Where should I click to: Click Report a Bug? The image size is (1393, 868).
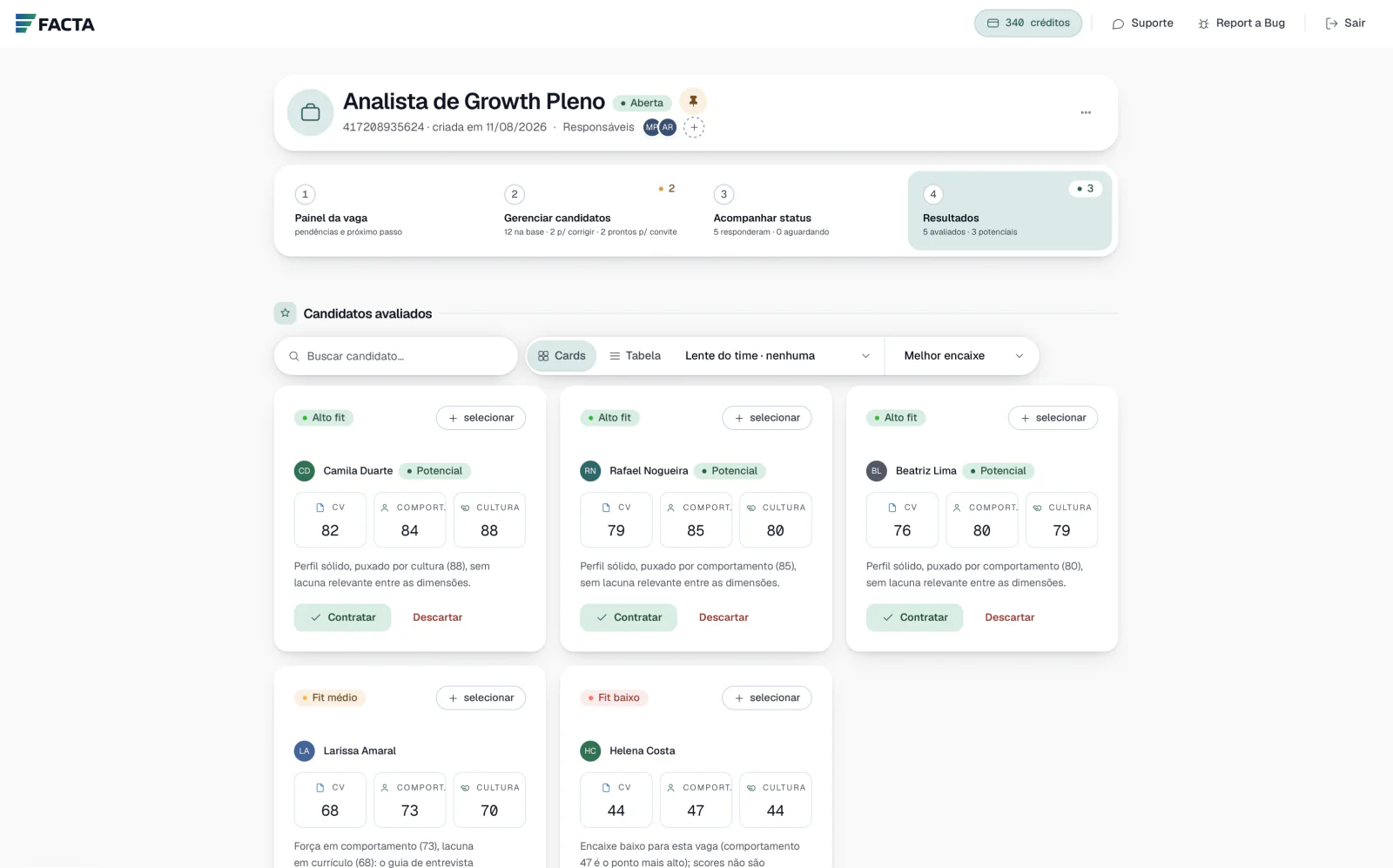(1242, 24)
